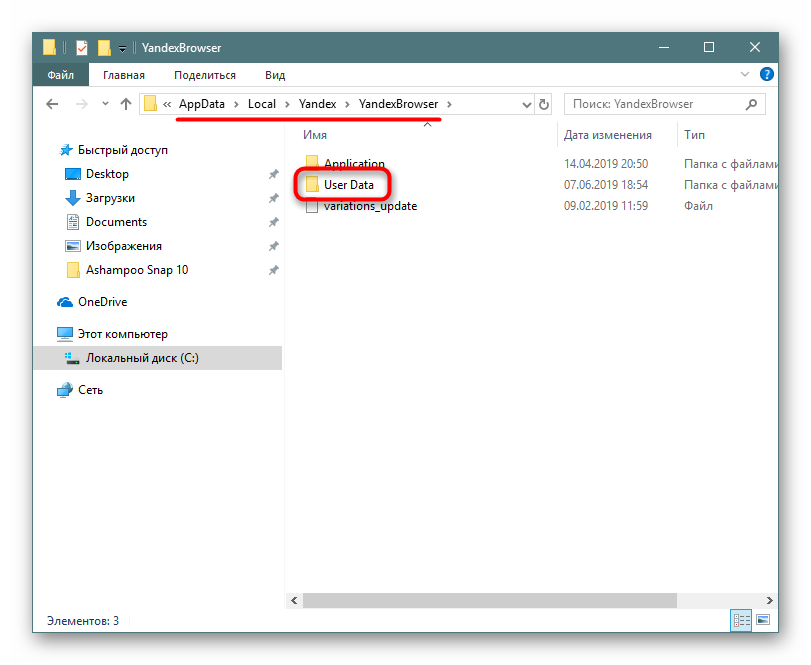This screenshot has width=811, height=665.
Task: Click the date 09.02.2019 11:59
Action: (x=606, y=206)
